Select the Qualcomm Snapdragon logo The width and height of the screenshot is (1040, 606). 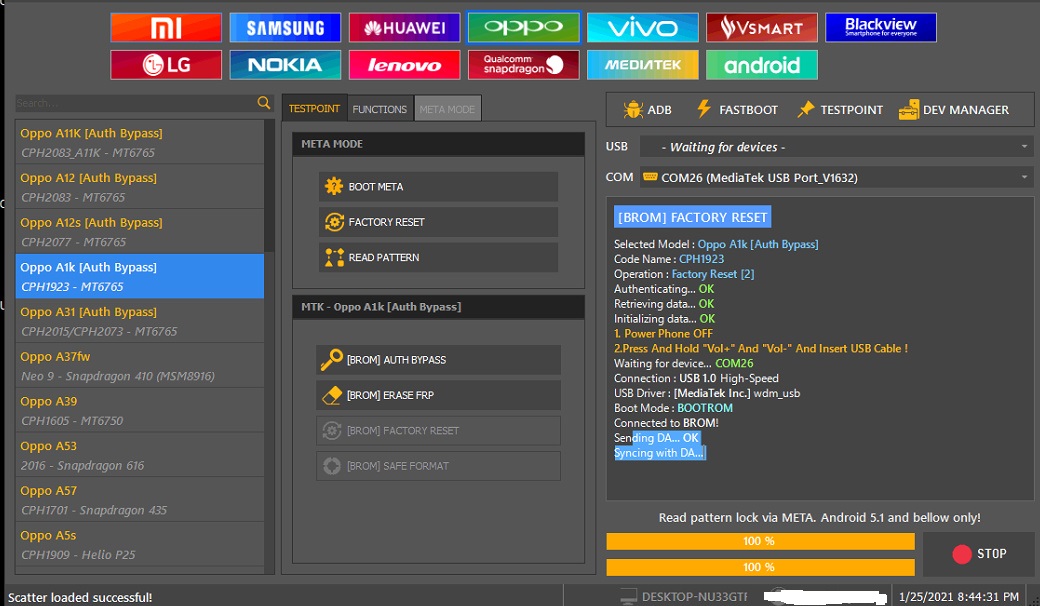523,65
